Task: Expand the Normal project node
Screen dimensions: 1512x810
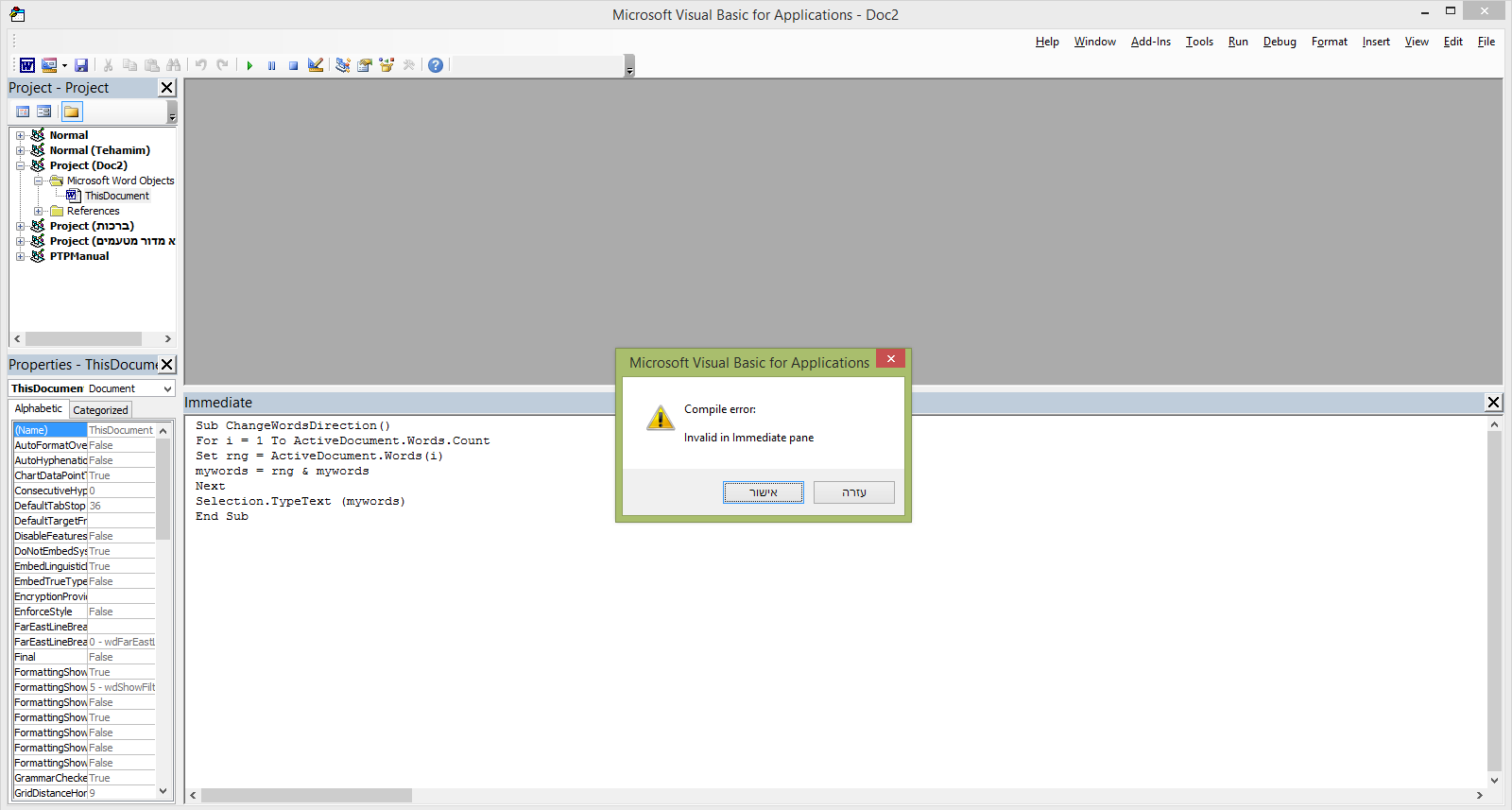Action: pyautogui.click(x=20, y=135)
